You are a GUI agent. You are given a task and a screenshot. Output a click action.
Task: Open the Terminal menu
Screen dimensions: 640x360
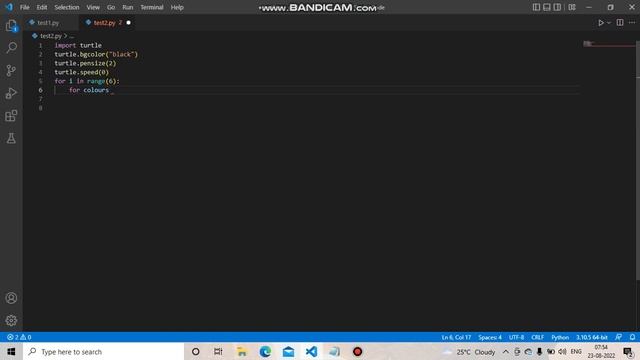point(152,7)
